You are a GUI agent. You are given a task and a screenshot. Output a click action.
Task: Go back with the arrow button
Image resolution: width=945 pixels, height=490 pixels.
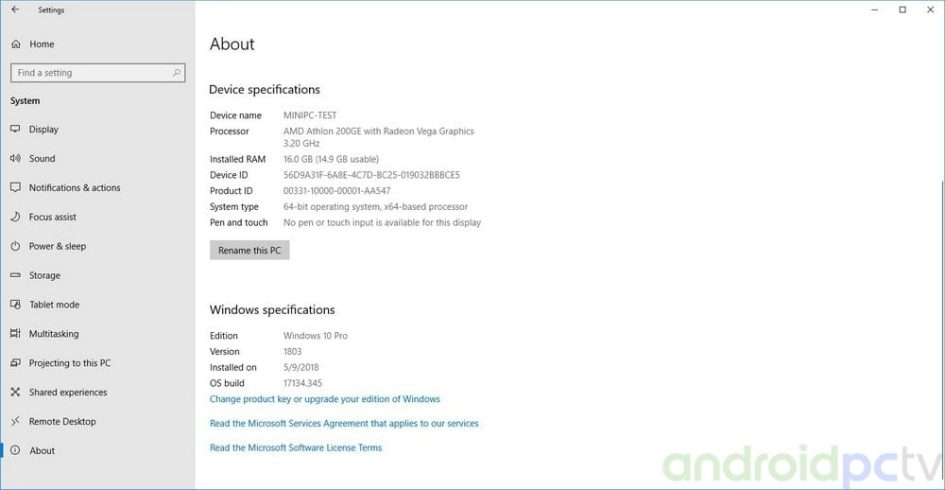pos(15,10)
